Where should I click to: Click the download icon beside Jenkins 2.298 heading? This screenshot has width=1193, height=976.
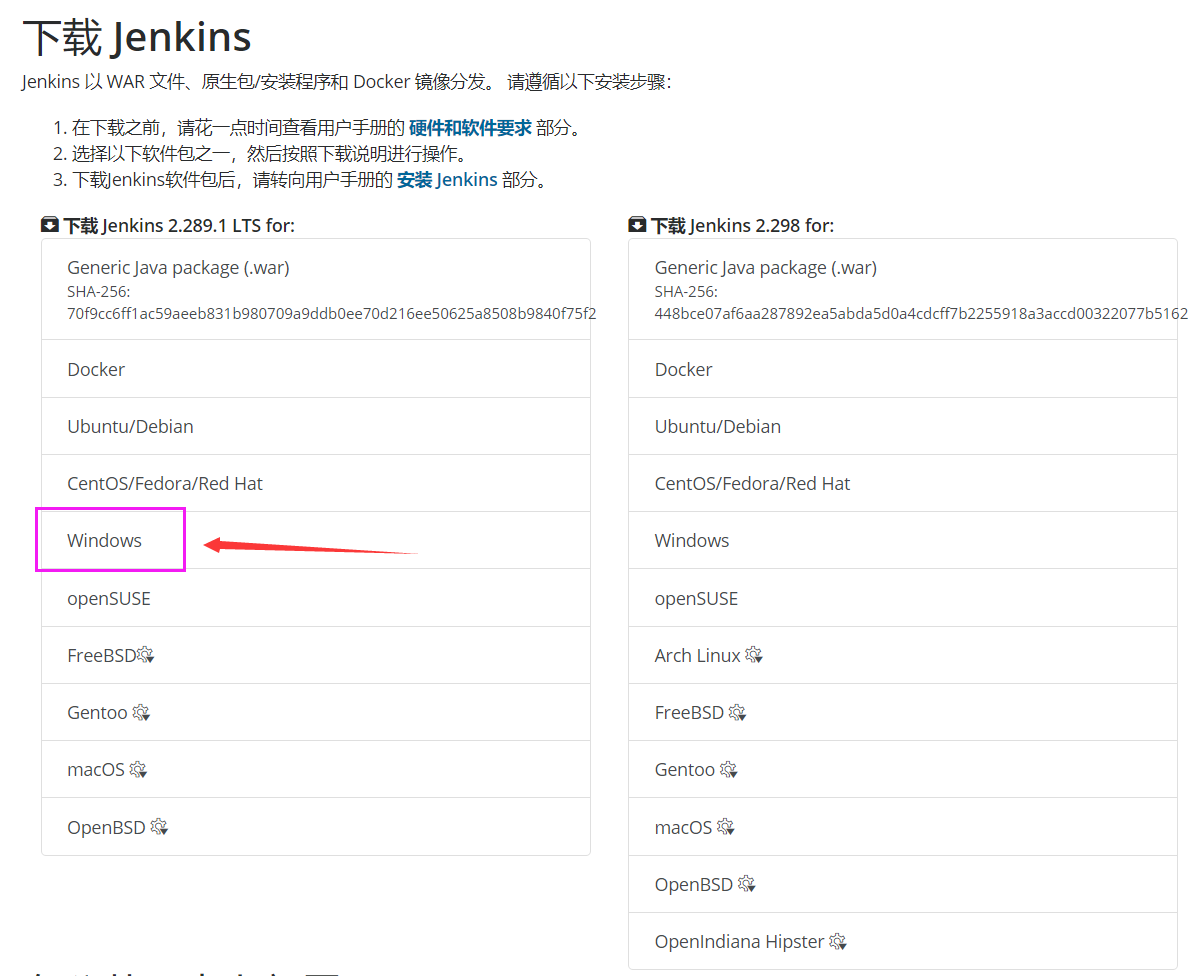coord(637,224)
